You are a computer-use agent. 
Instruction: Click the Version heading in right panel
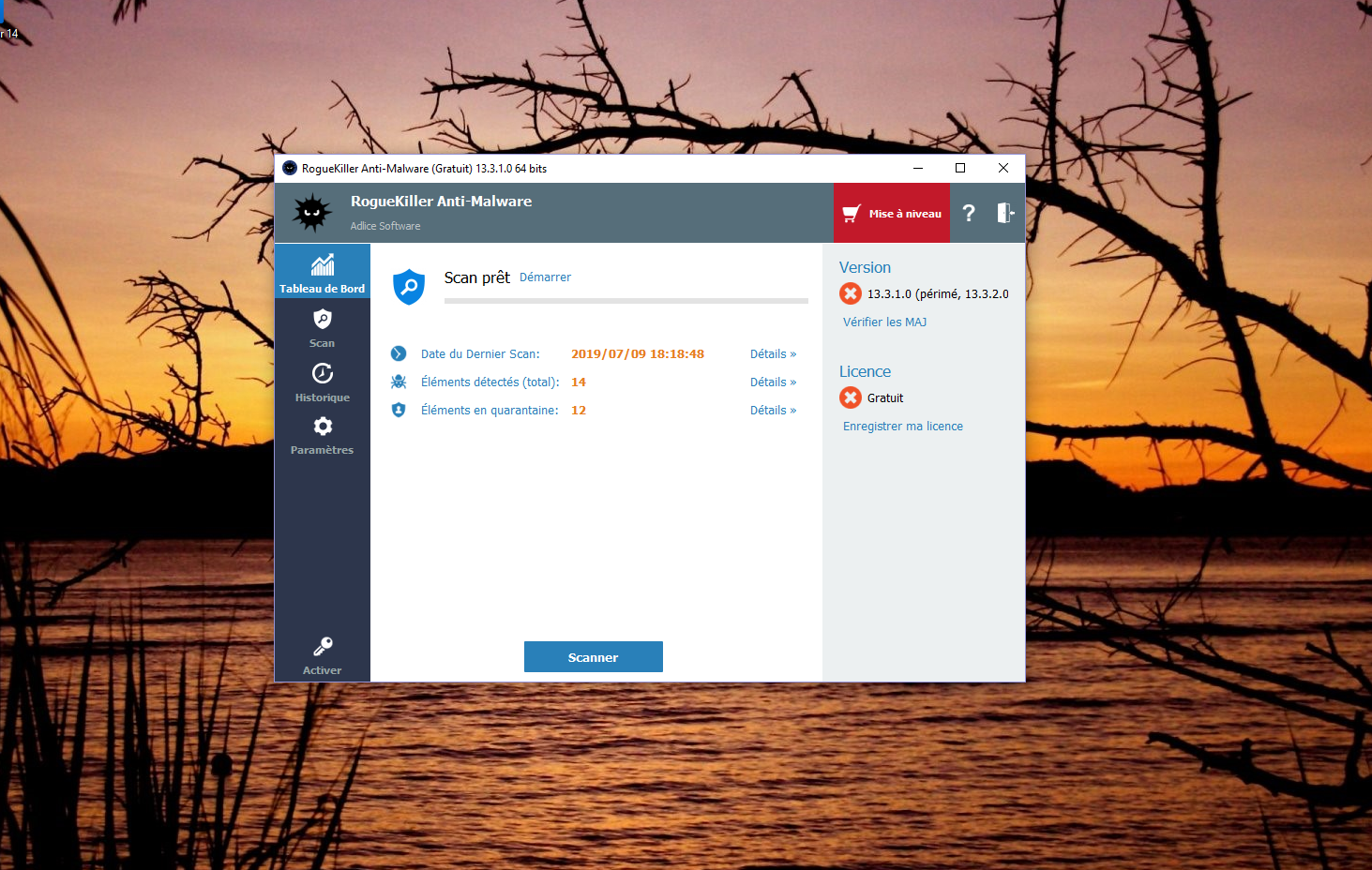point(865,267)
